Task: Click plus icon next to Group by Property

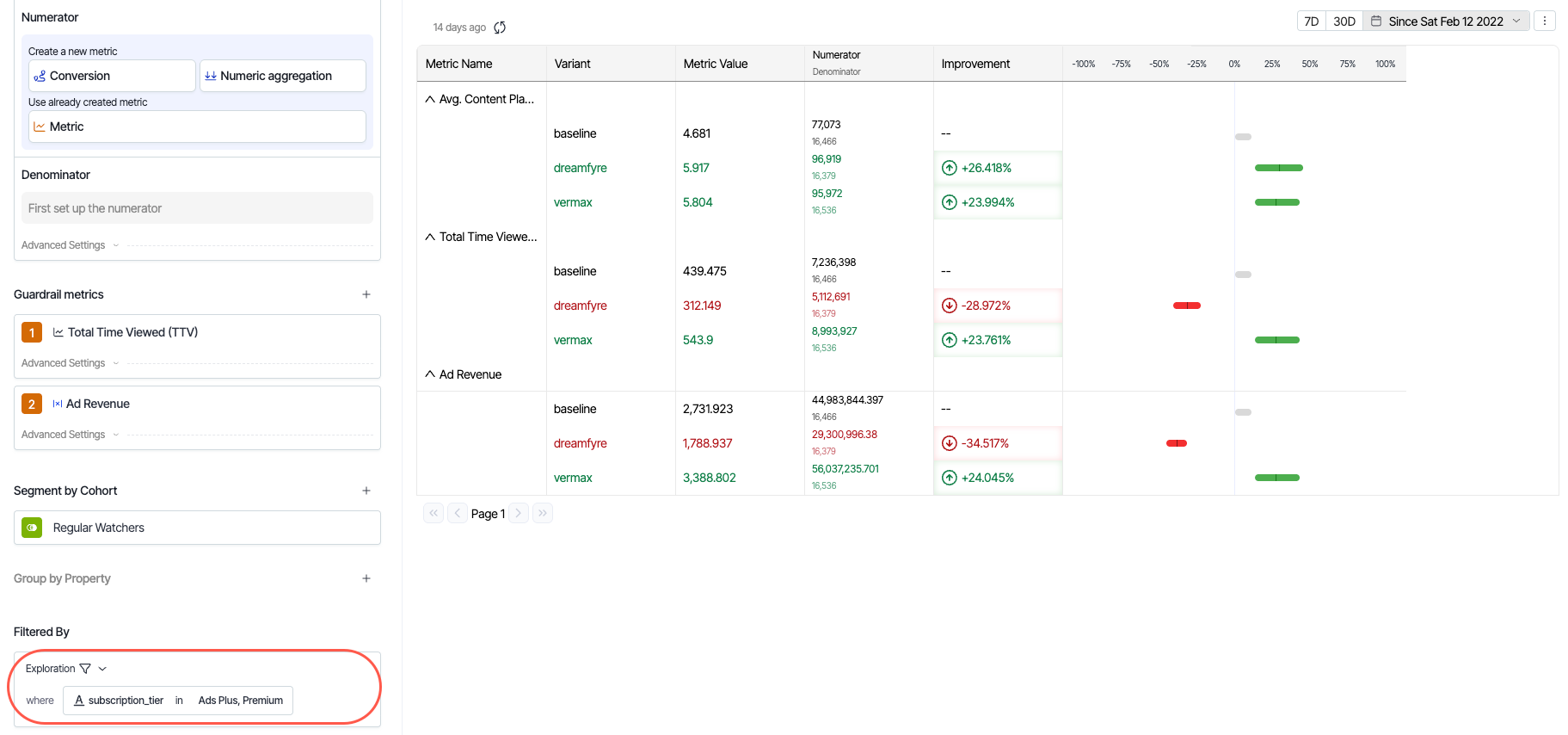Action: coord(366,578)
